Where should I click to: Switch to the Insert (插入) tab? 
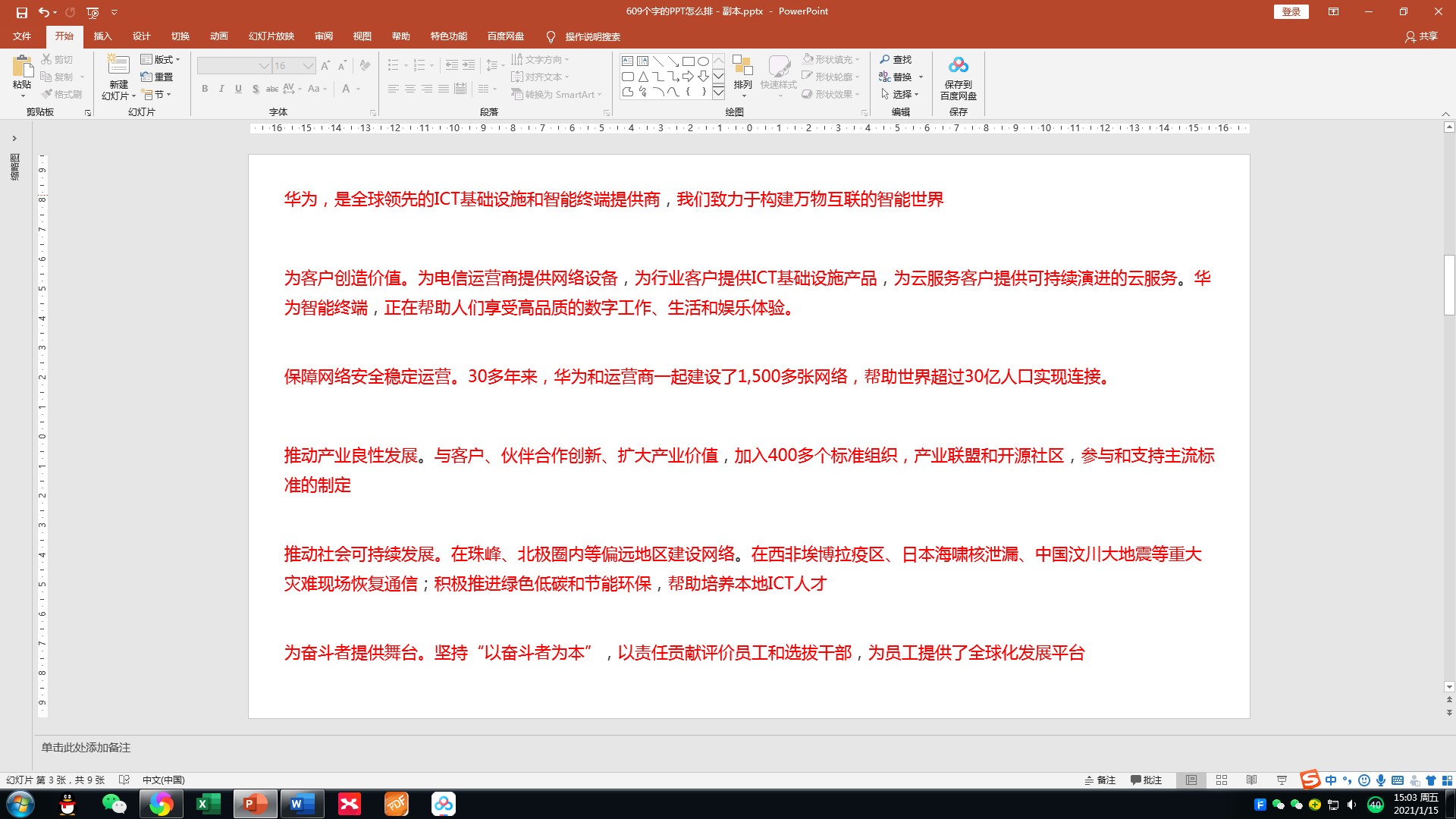(103, 36)
